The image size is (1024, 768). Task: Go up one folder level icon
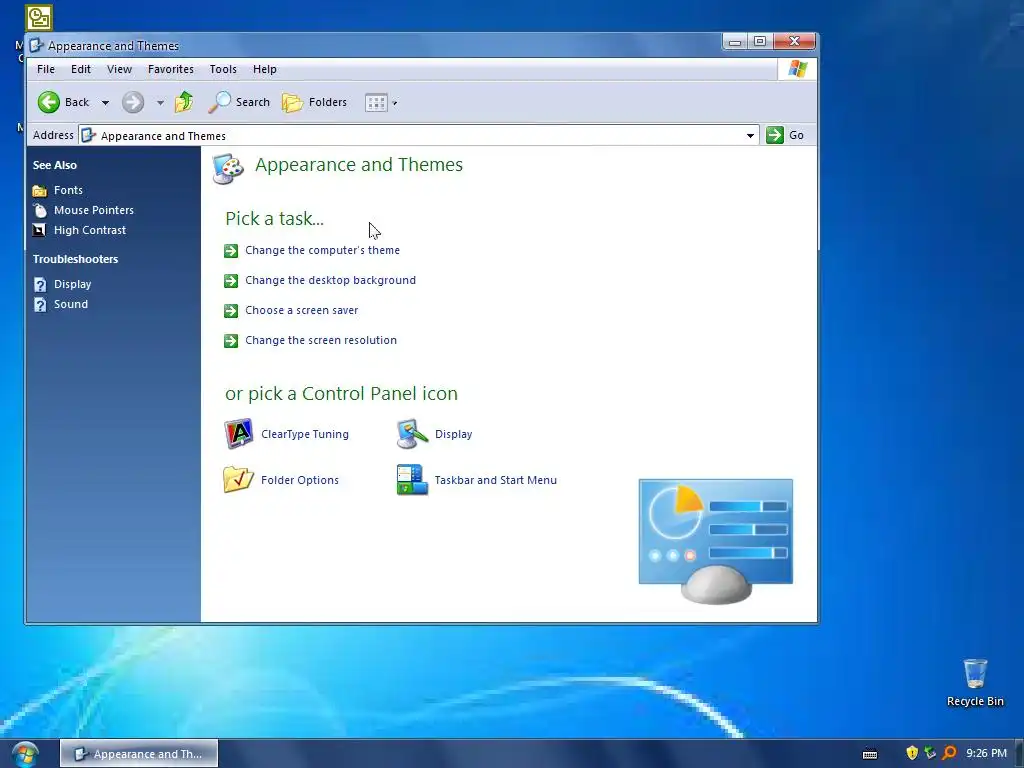(x=184, y=102)
